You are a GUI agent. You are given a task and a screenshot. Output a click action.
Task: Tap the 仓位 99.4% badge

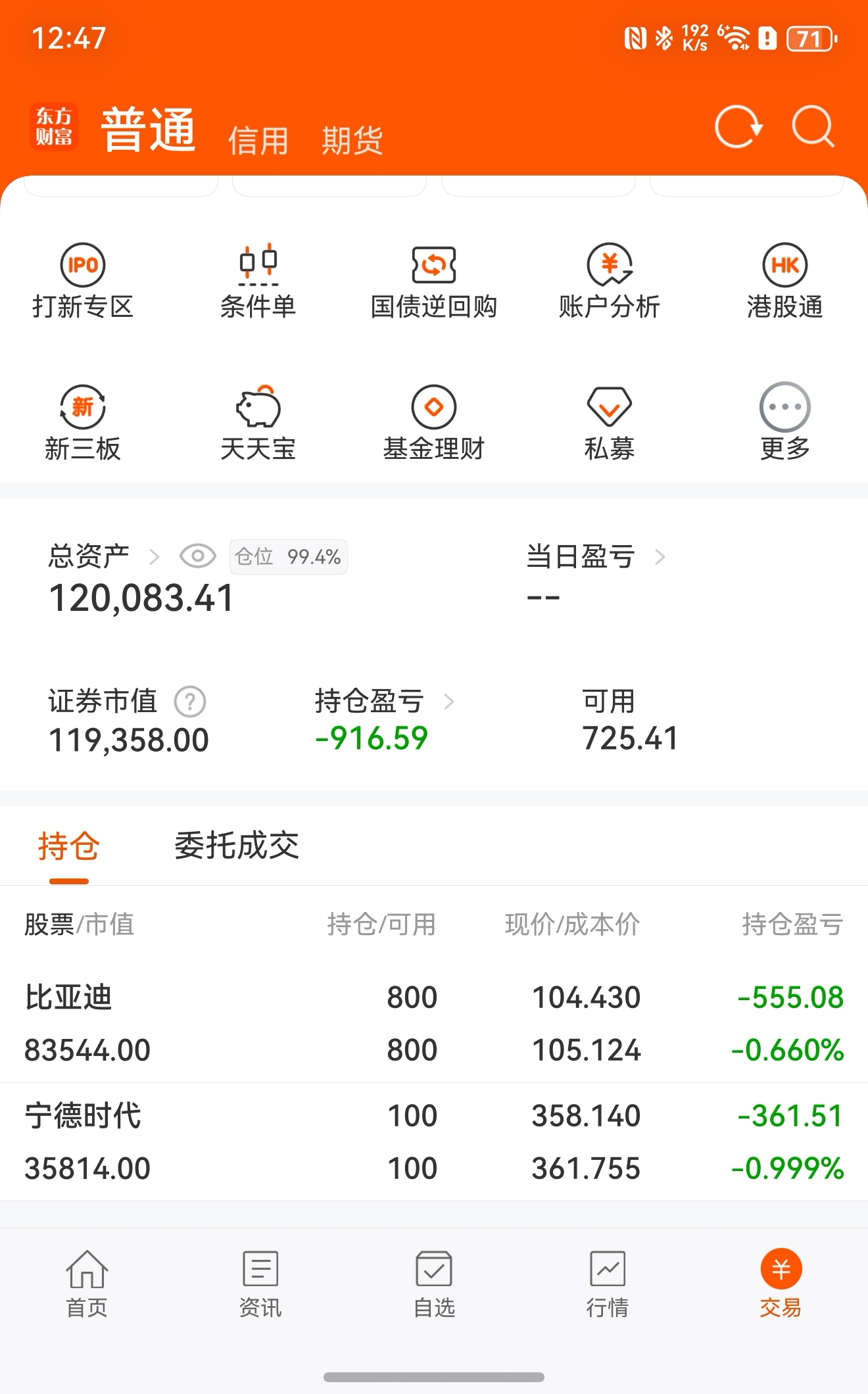pyautogui.click(x=288, y=557)
